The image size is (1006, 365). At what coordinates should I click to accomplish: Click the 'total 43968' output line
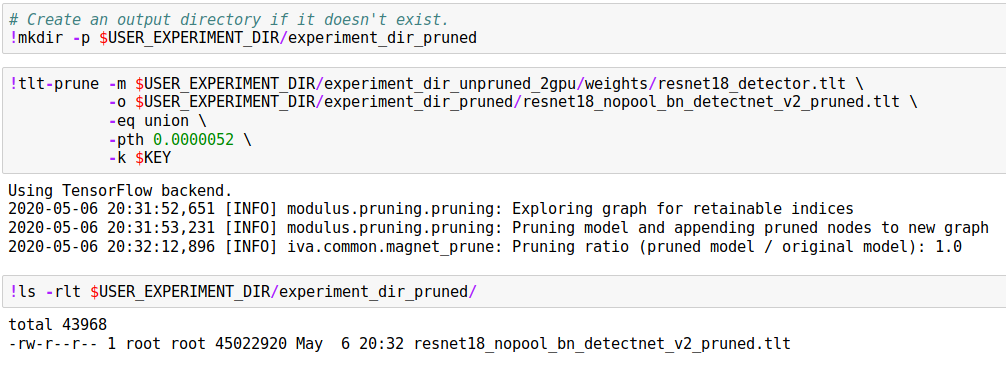tap(58, 325)
